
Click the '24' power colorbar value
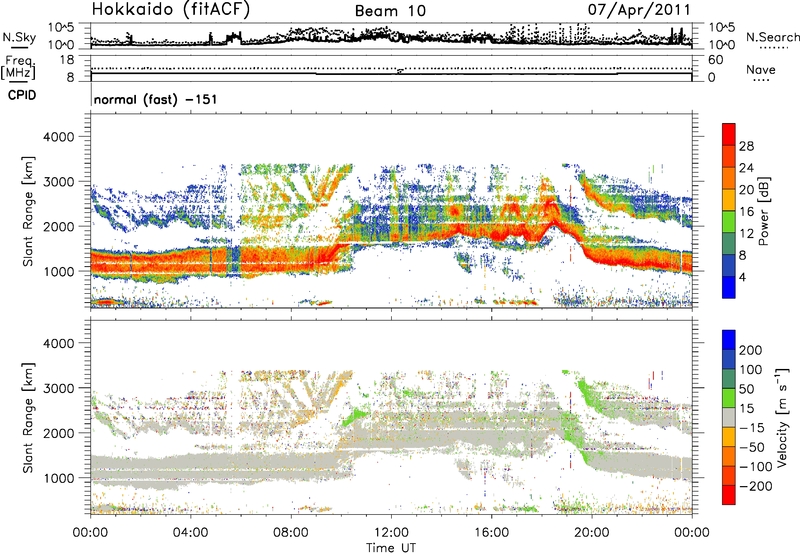click(746, 168)
